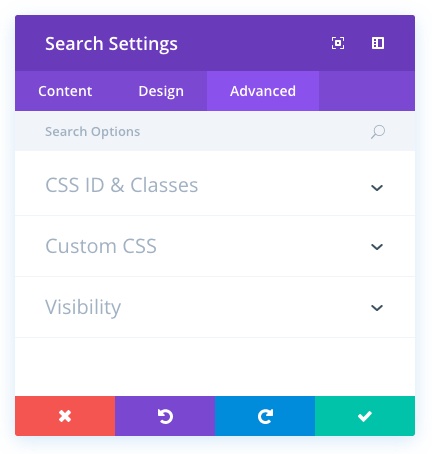Redo the change using blue arrow
Screen dimensions: 432x454
265,416
